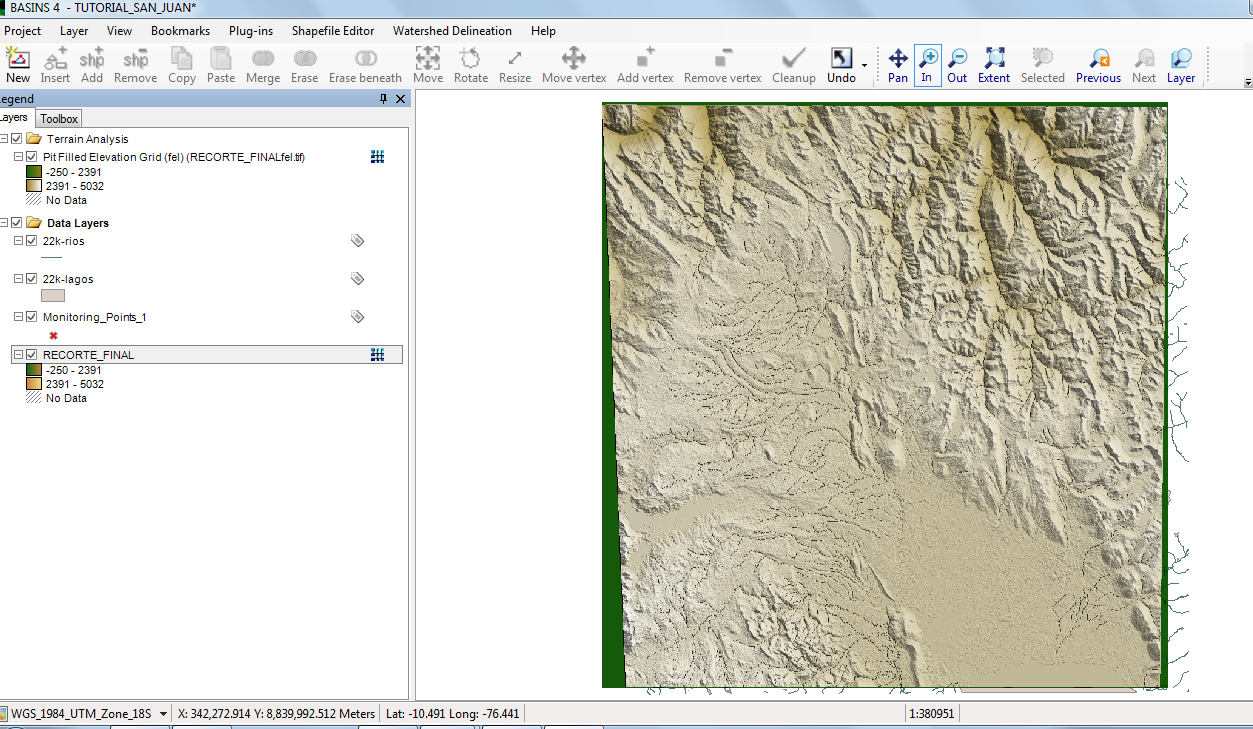Select the Remove vertex tool
Viewport: 1253px width, 729px height.
[x=723, y=58]
